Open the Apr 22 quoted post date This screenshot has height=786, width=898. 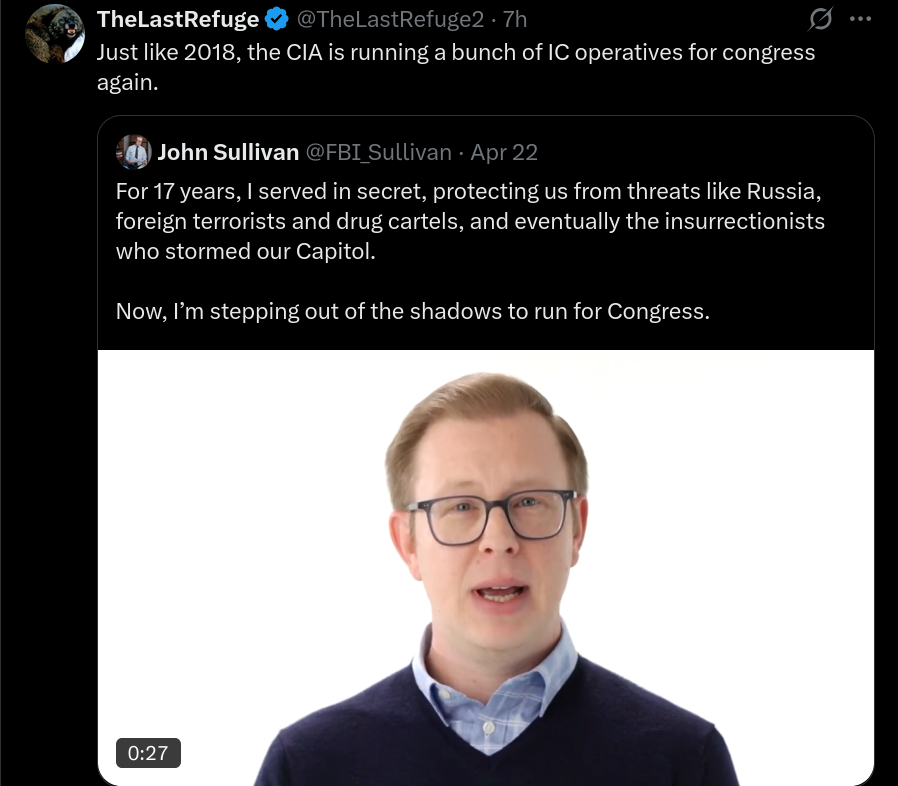click(504, 152)
